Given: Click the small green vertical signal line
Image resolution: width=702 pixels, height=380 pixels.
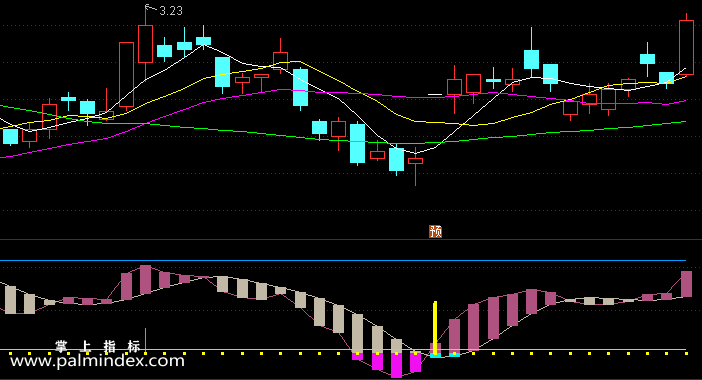Looking at the screenshot, I should point(146,340).
